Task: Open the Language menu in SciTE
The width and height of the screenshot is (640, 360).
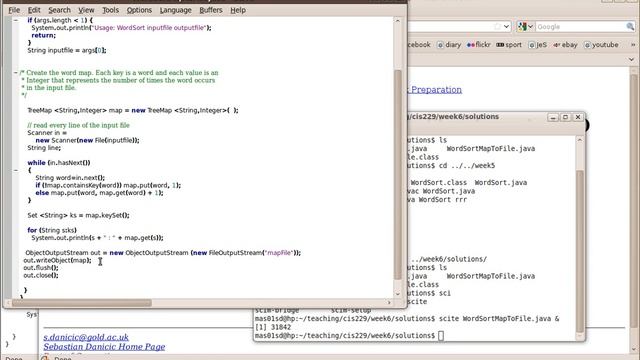Action: click(176, 10)
